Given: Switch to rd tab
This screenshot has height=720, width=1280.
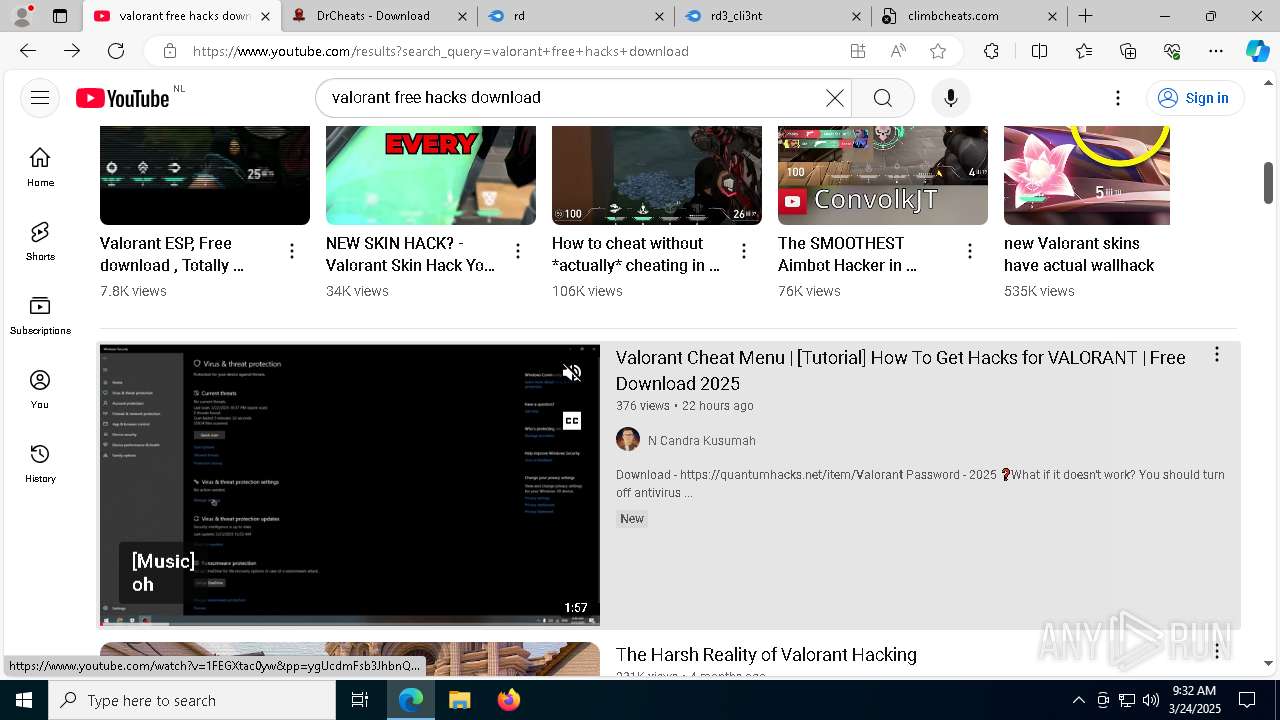Looking at the screenshot, I should pyautogui.click(x=577, y=16).
